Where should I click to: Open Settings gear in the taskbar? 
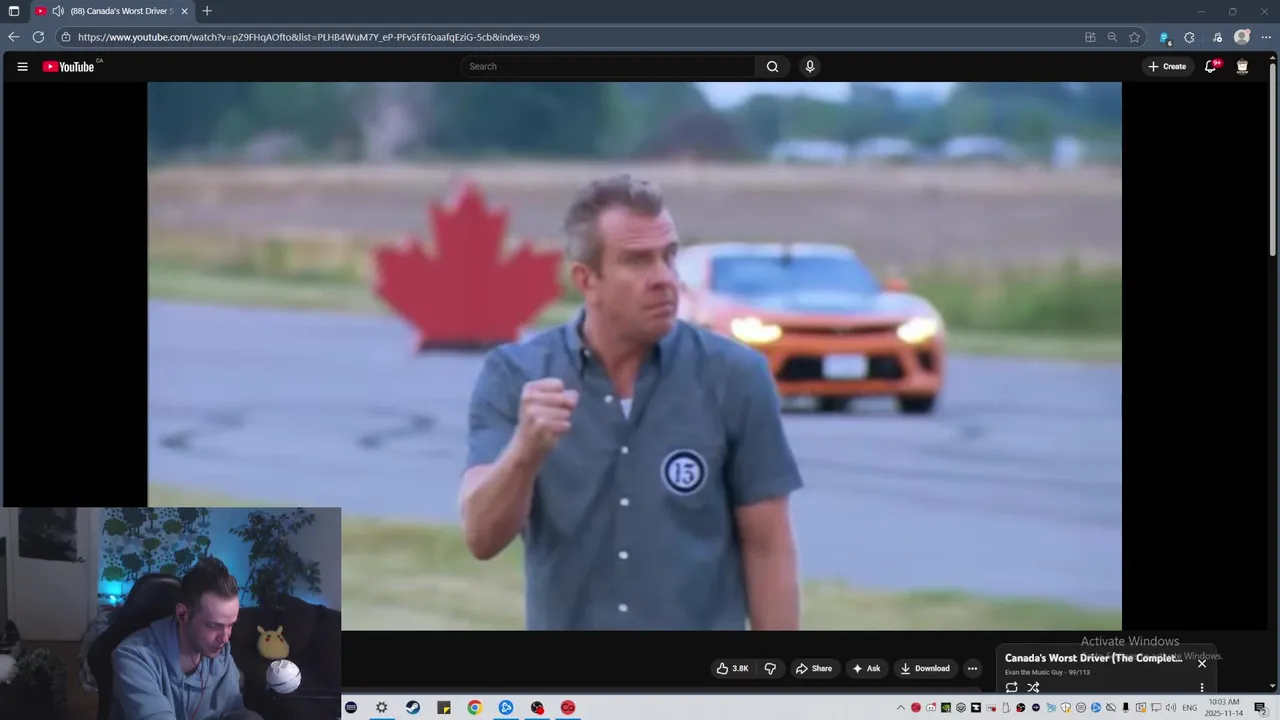click(381, 707)
